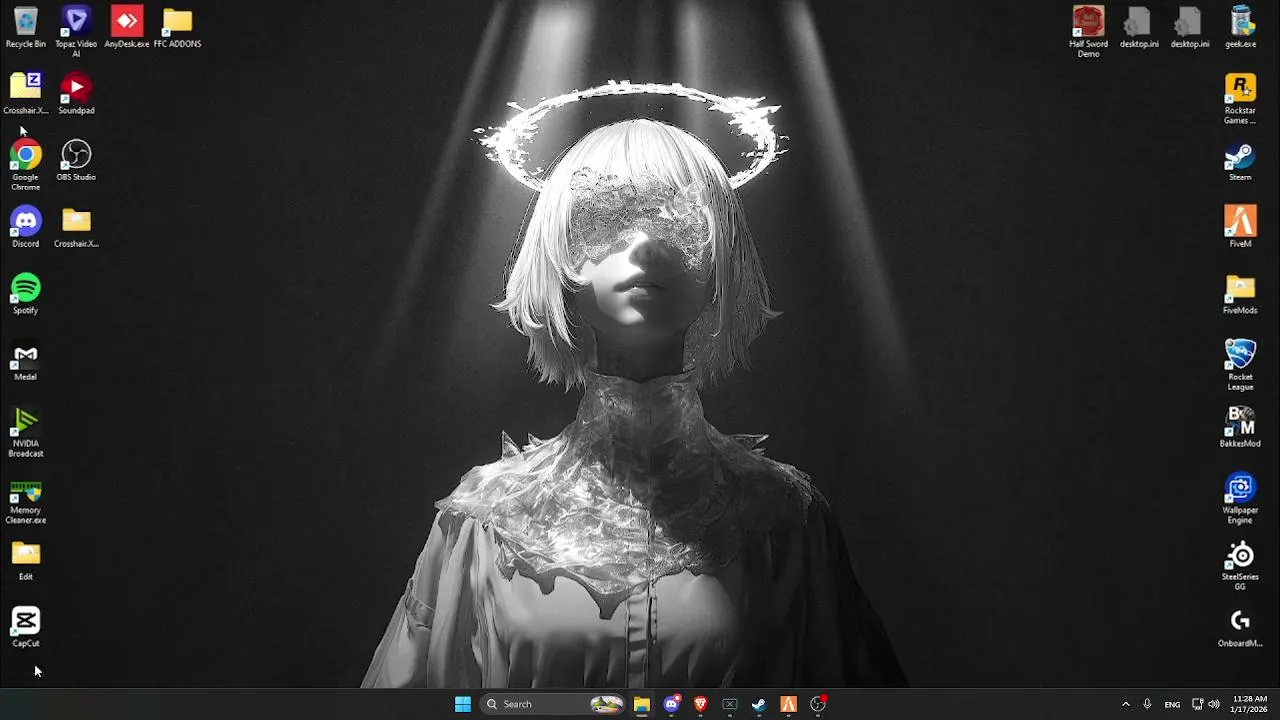Select the OBS Studio desktop icon
This screenshot has height=720, width=1280.
pyautogui.click(x=76, y=161)
